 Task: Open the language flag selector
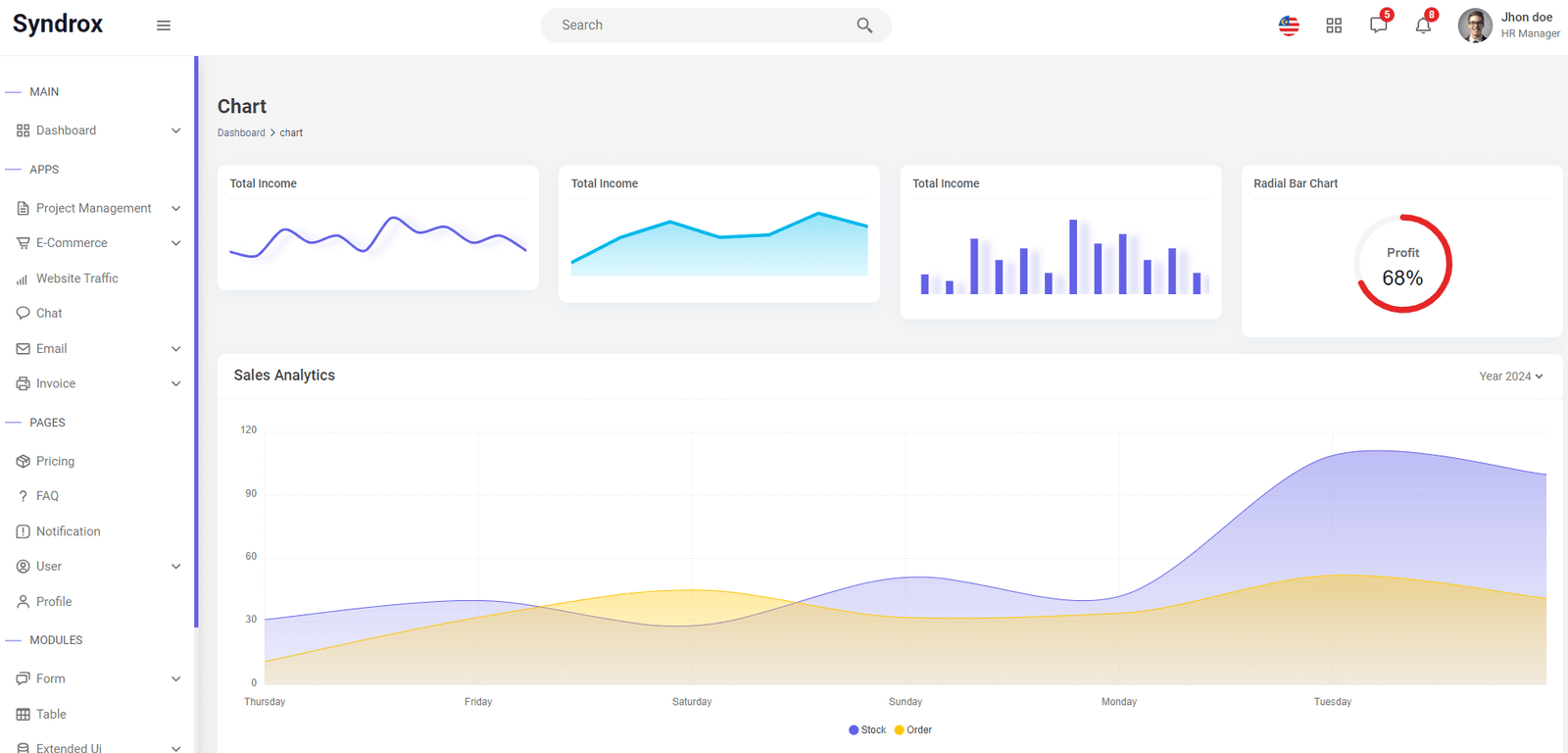(x=1289, y=25)
